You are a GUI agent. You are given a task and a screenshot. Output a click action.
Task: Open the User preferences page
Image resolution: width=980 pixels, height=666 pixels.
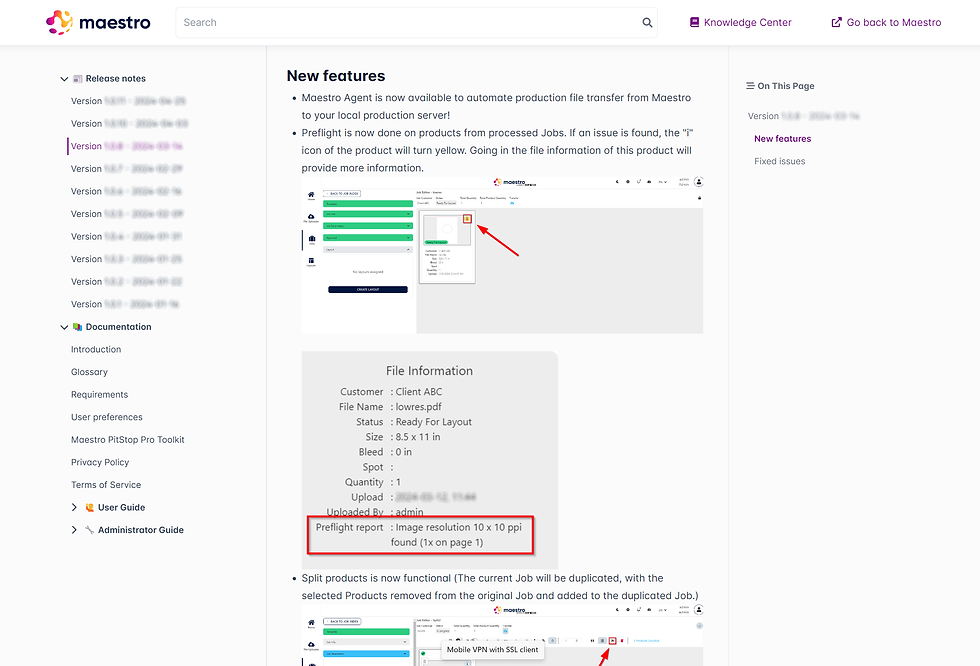[107, 417]
